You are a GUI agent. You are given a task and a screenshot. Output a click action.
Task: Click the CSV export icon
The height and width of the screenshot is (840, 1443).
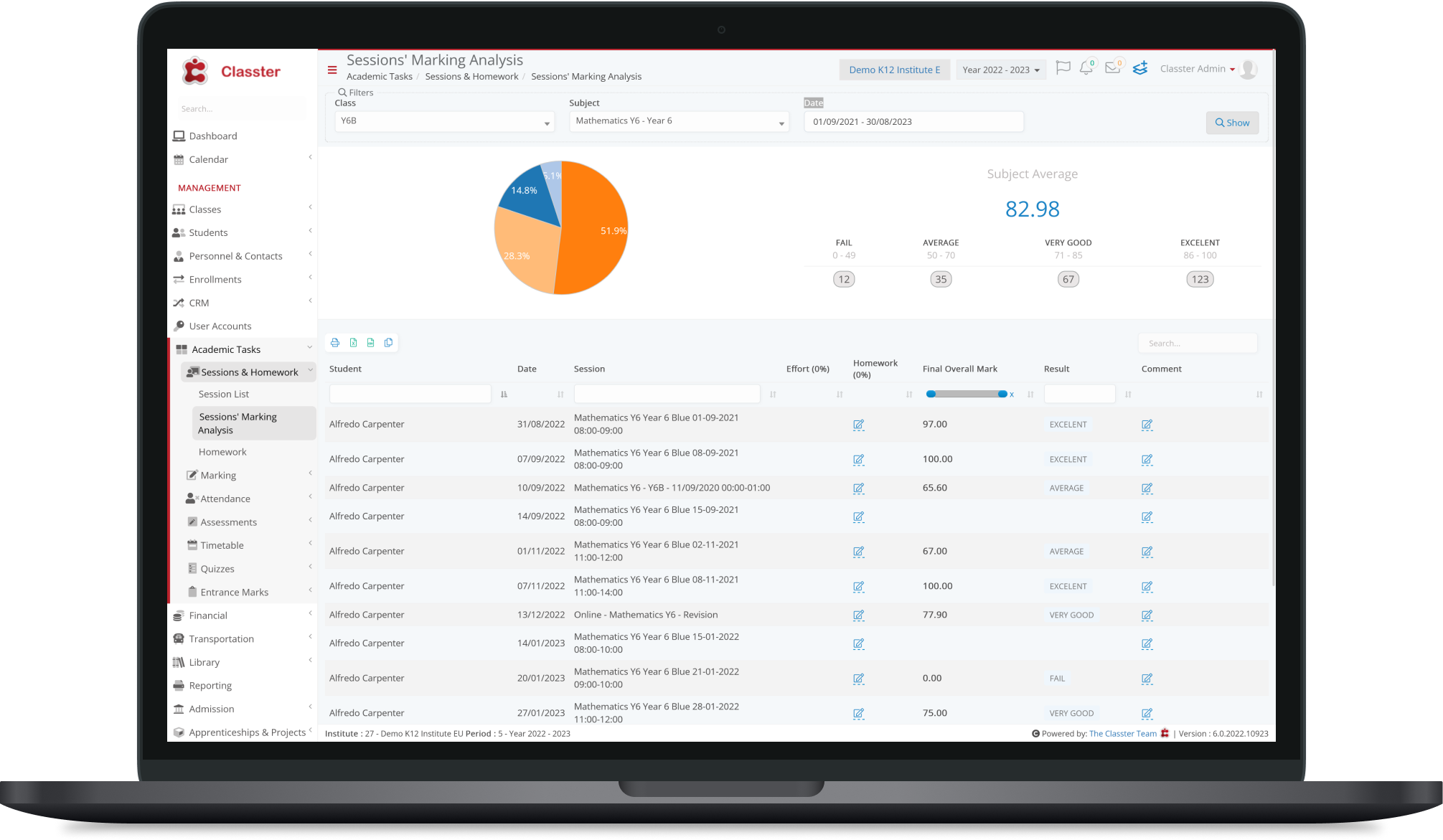[370, 343]
